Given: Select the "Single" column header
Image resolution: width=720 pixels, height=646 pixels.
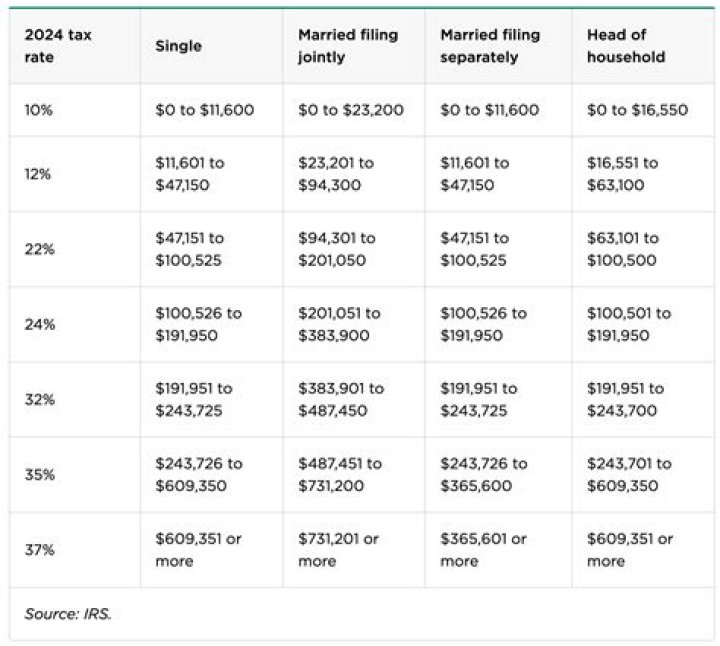Looking at the screenshot, I should point(177,46).
